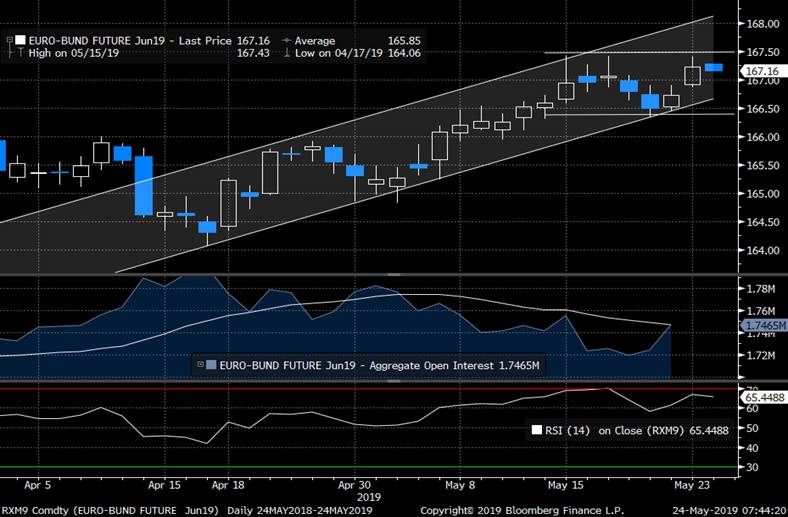Select the green RSI oversold line at 30
Viewport: 788px width, 517px height.
pos(369,467)
